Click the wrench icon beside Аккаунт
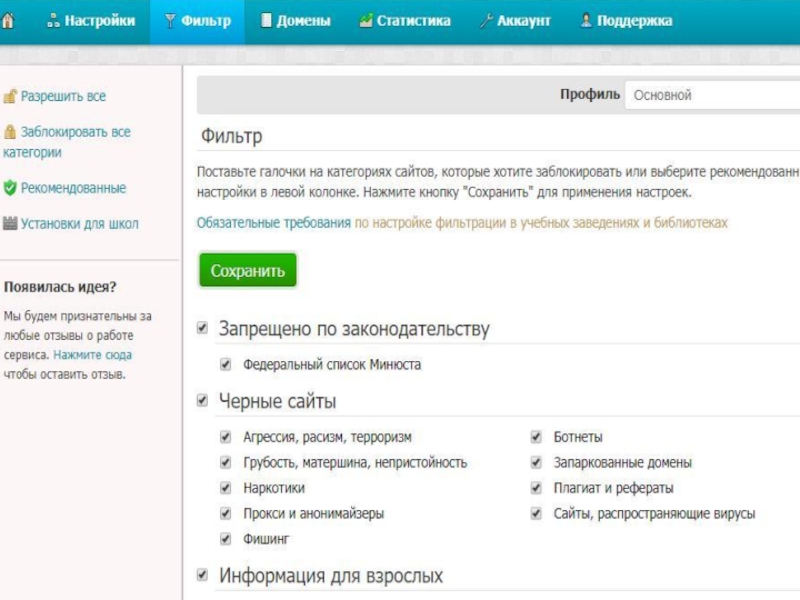 (486, 20)
